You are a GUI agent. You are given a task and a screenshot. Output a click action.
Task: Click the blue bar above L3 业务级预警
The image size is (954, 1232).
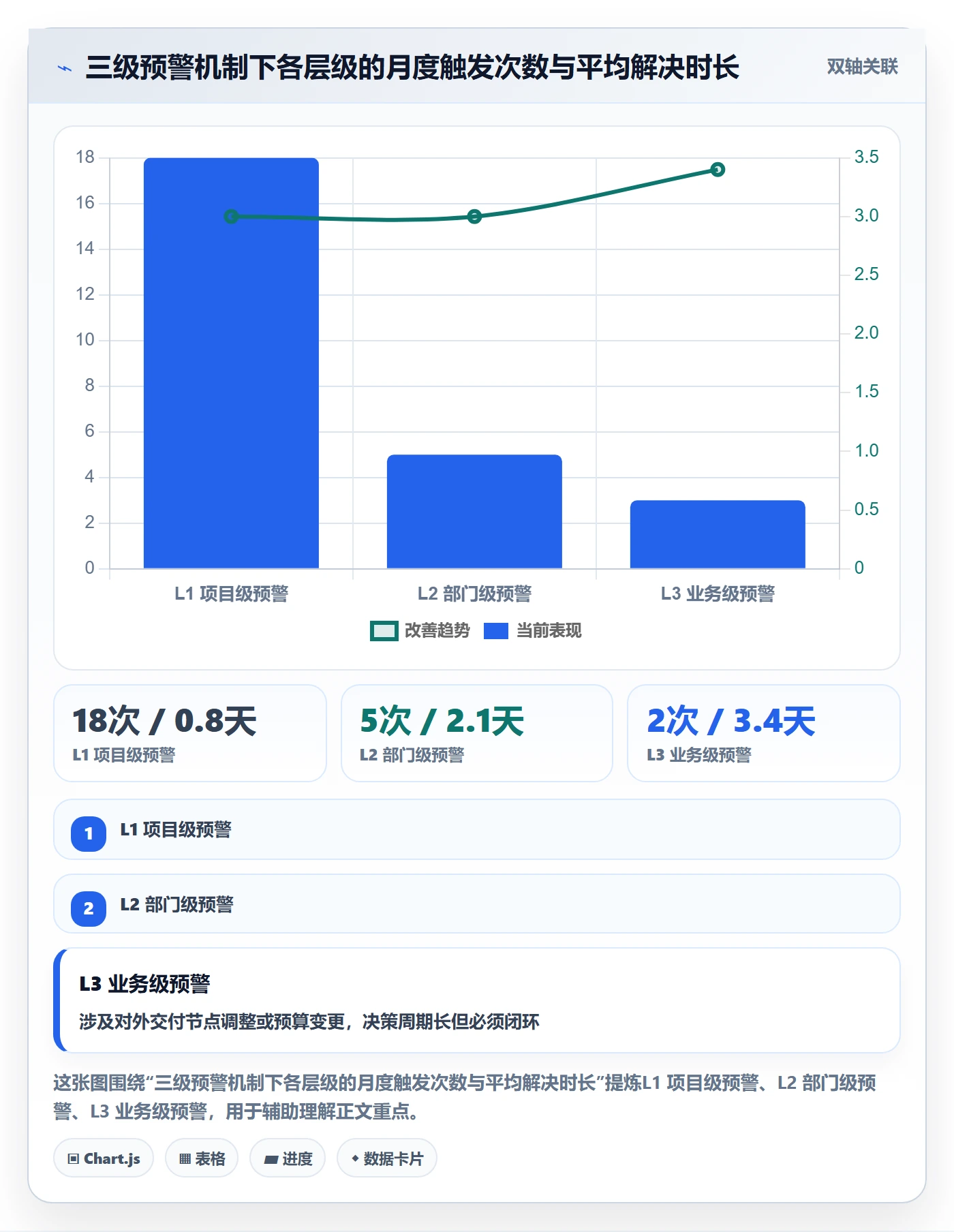coord(718,534)
